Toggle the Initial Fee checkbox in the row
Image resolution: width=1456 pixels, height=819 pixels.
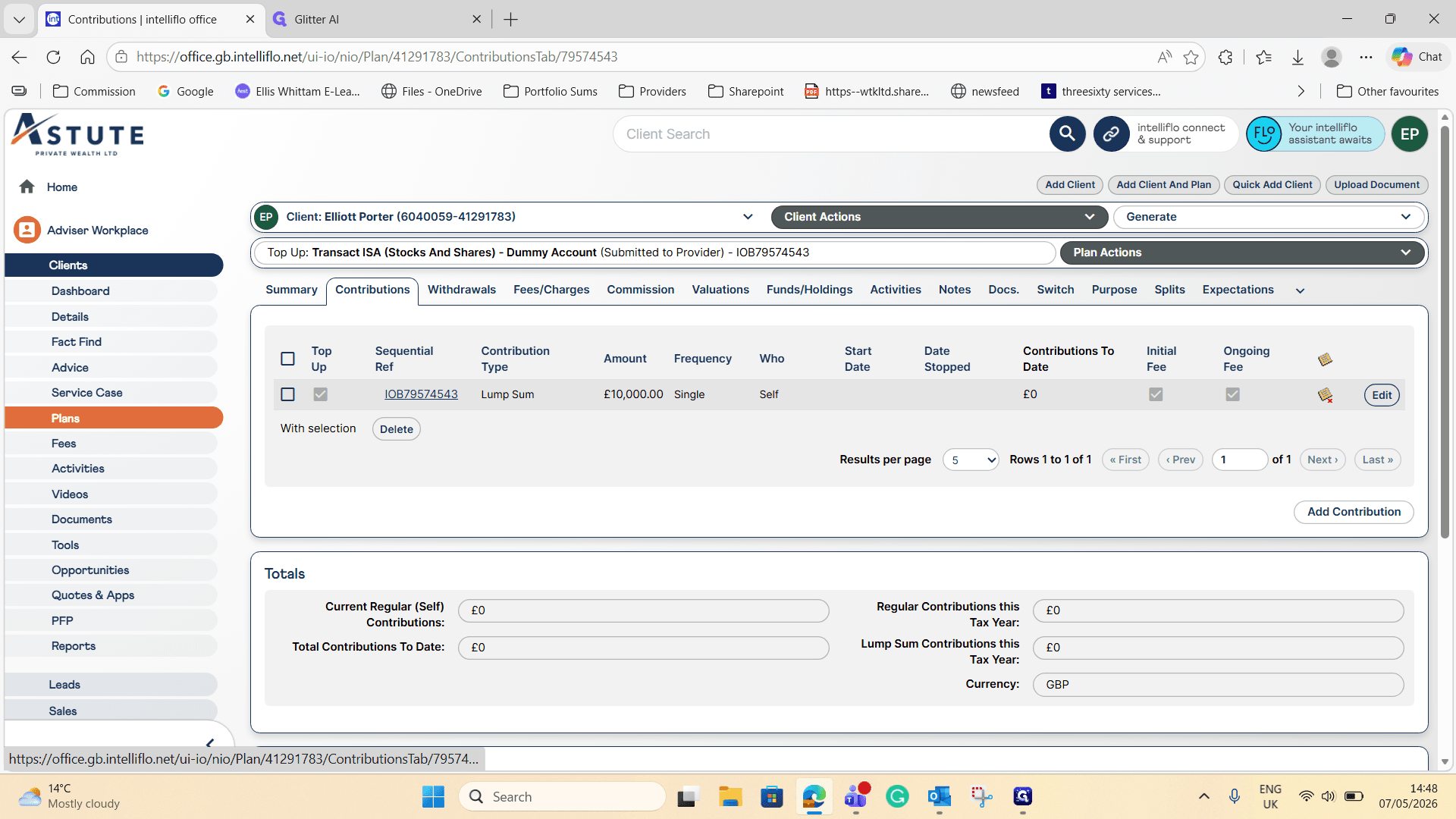(x=1156, y=394)
